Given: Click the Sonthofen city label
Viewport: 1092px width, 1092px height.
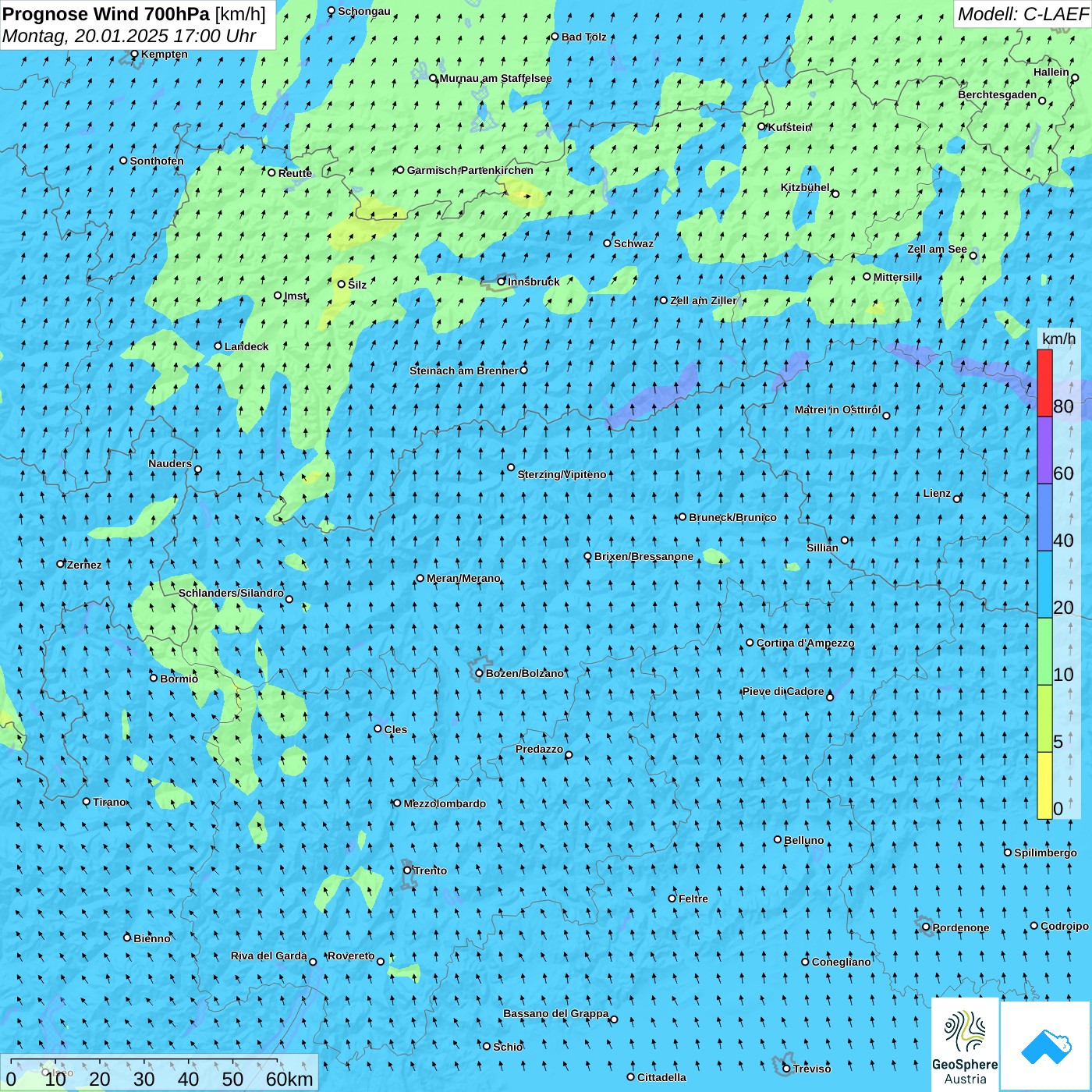Looking at the screenshot, I should point(157,161).
